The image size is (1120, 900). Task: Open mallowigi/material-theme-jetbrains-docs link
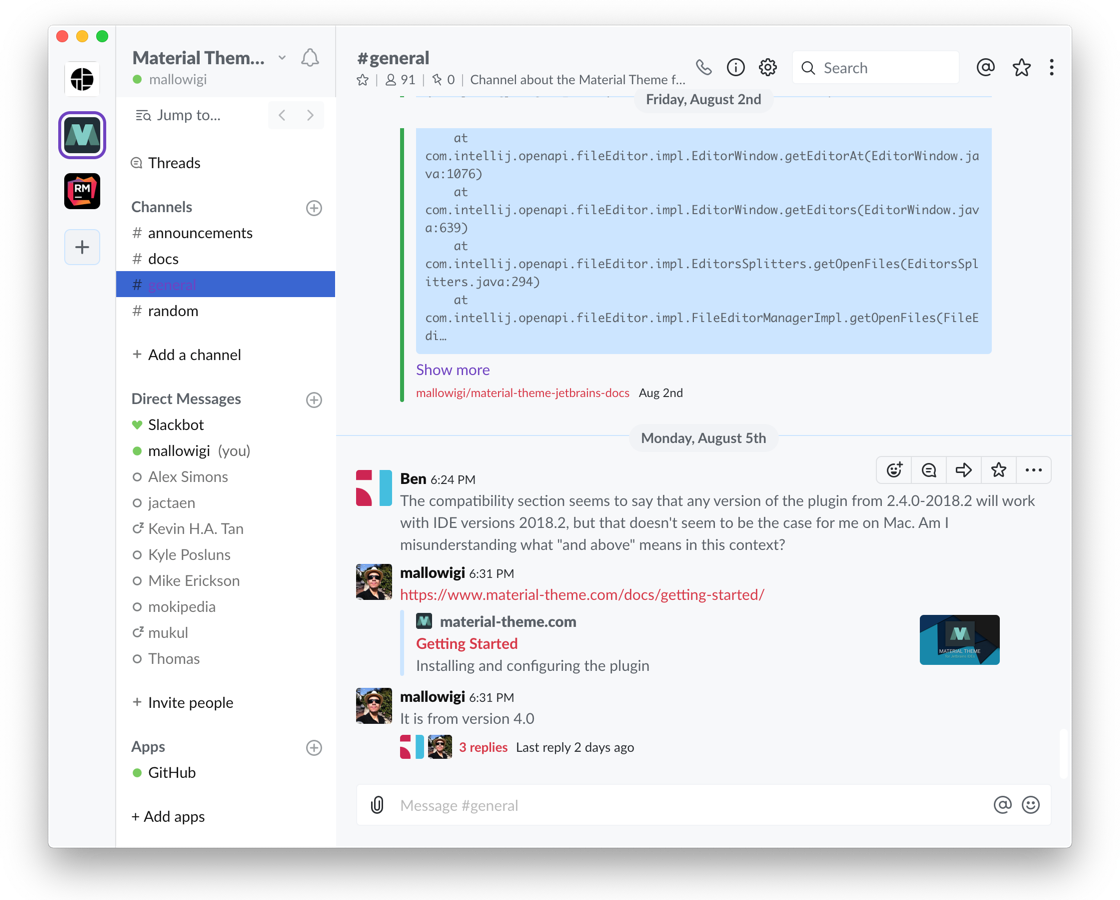523,393
